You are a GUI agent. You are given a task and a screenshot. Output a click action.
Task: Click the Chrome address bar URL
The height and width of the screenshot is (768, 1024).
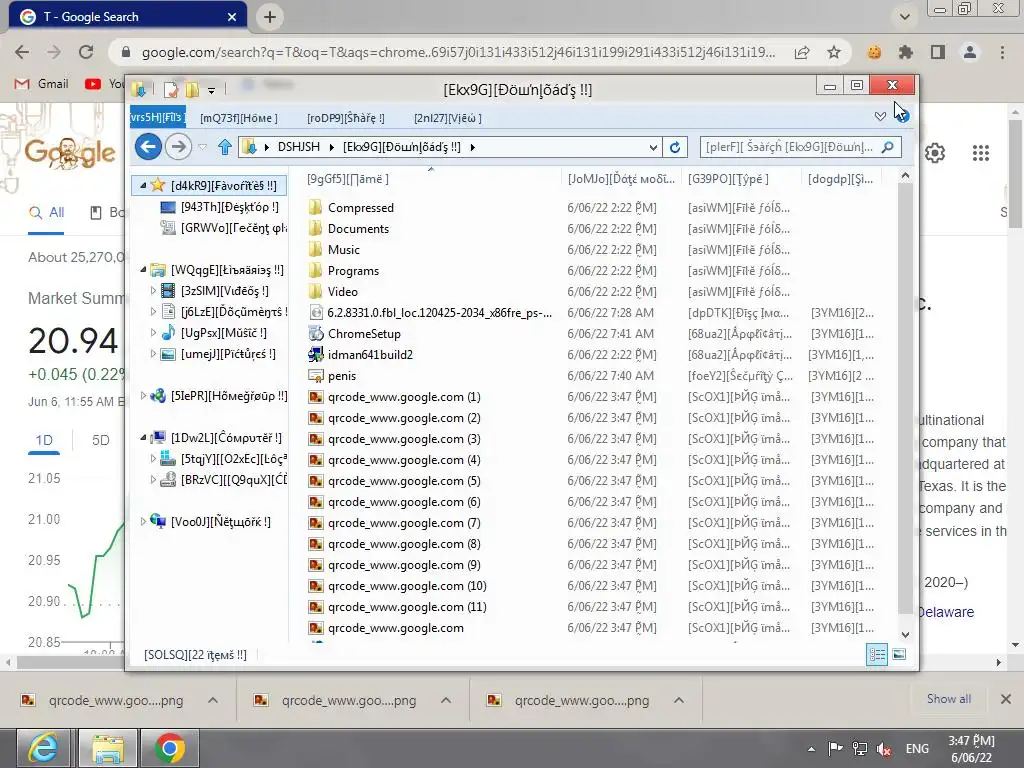point(458,52)
